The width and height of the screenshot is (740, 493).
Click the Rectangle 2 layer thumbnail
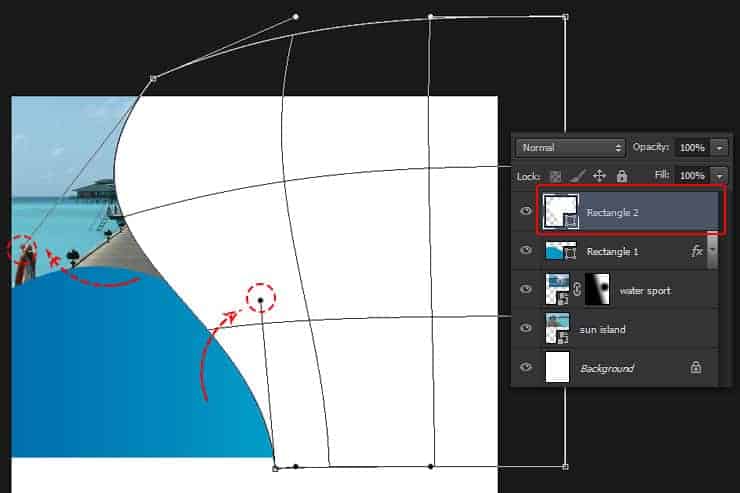tap(558, 211)
